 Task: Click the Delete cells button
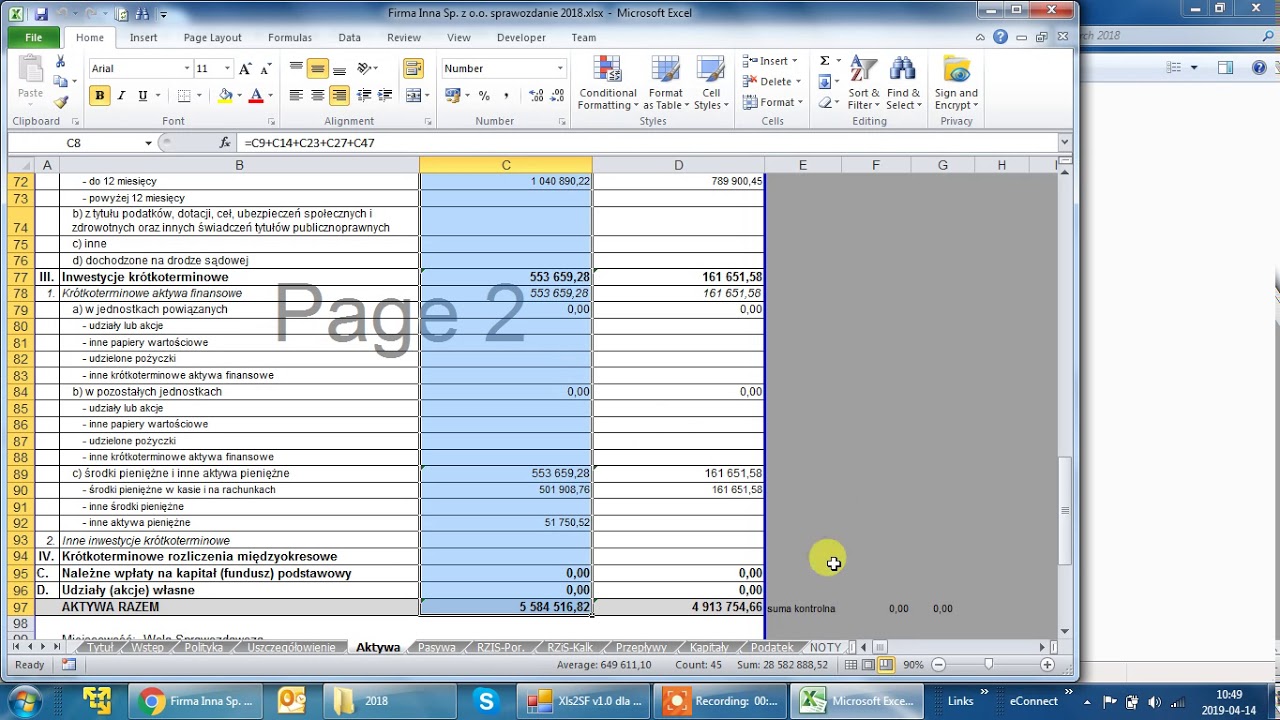pyautogui.click(x=773, y=82)
